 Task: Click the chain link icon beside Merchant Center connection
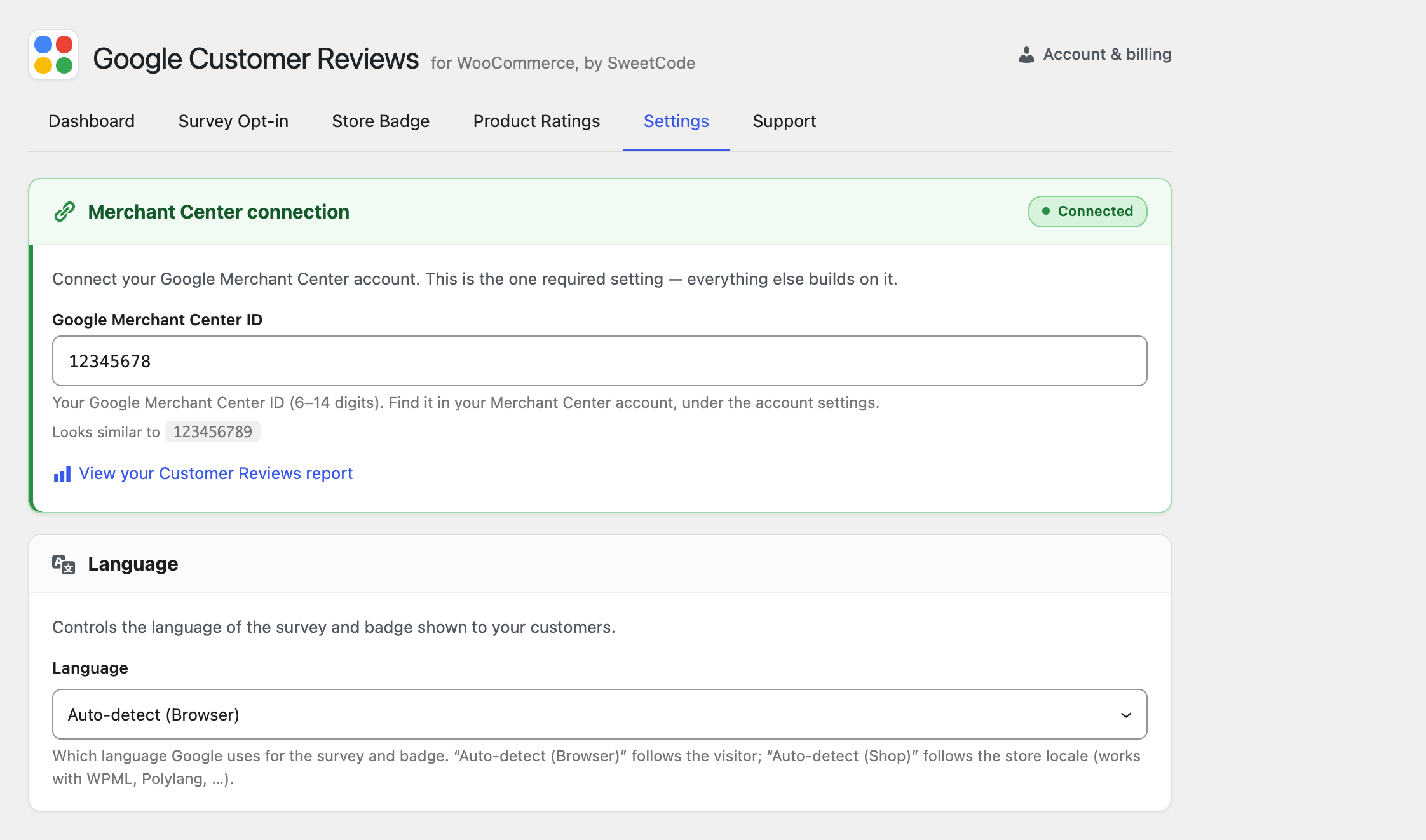[65, 212]
